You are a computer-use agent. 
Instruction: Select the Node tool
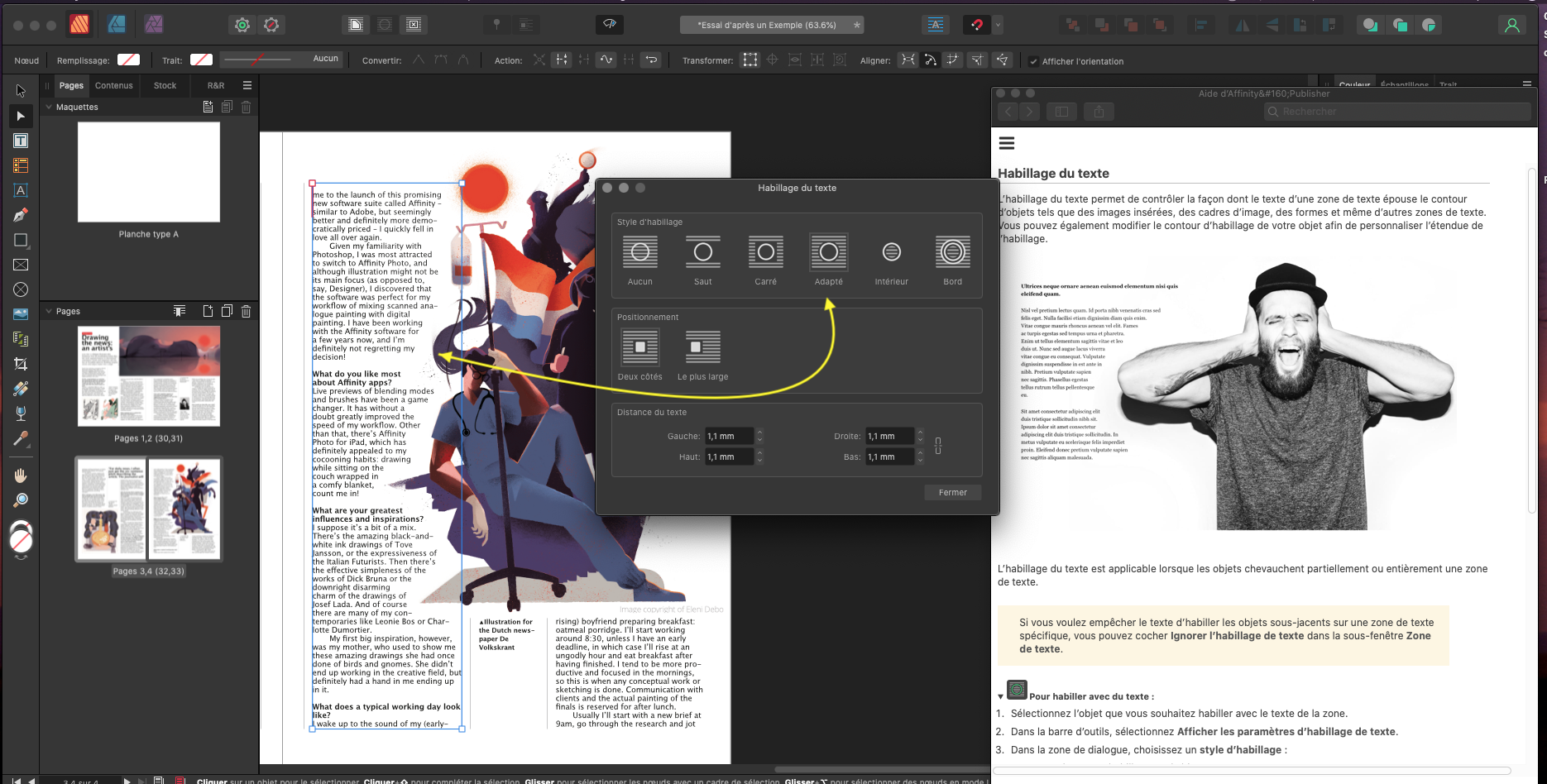pos(21,116)
